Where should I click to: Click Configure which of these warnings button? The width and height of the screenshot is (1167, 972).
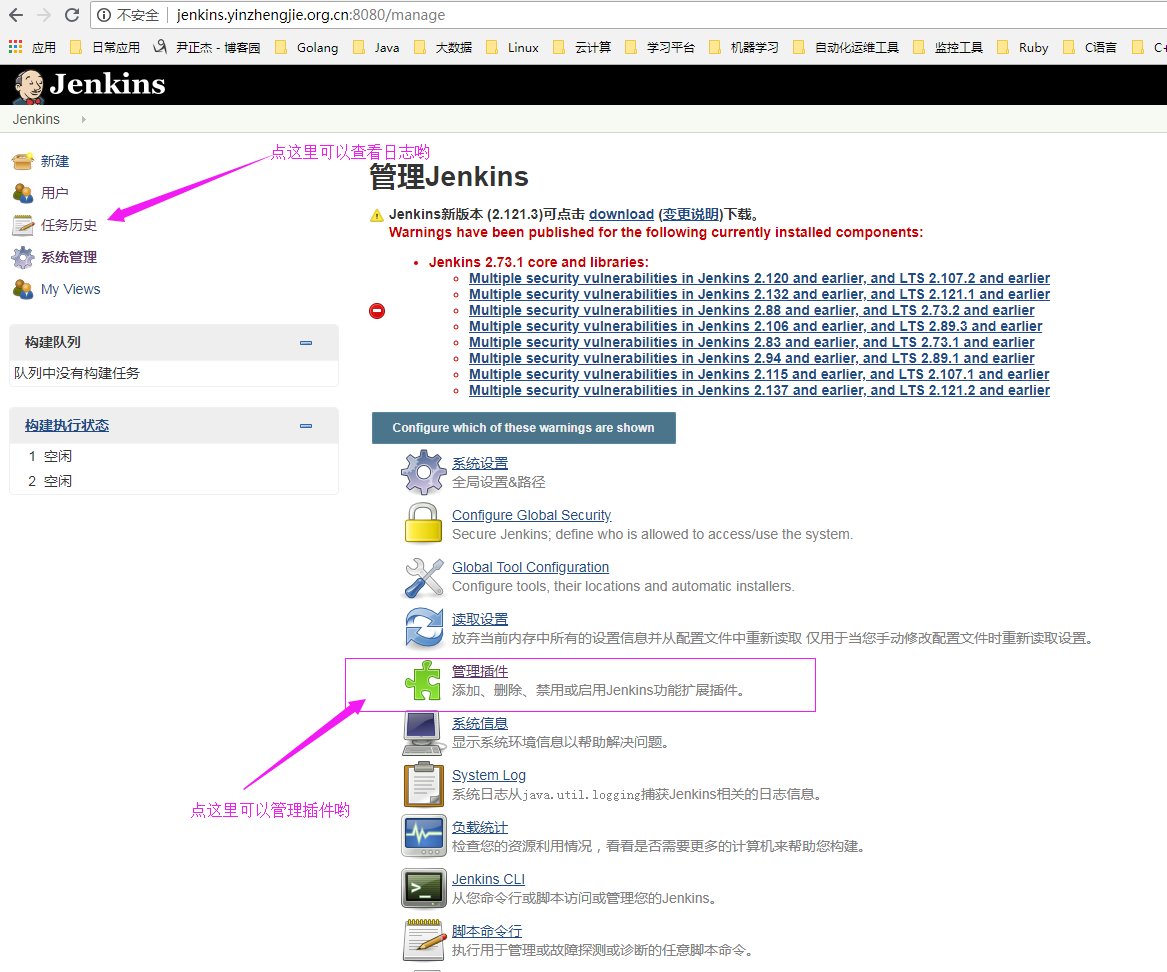pos(523,428)
